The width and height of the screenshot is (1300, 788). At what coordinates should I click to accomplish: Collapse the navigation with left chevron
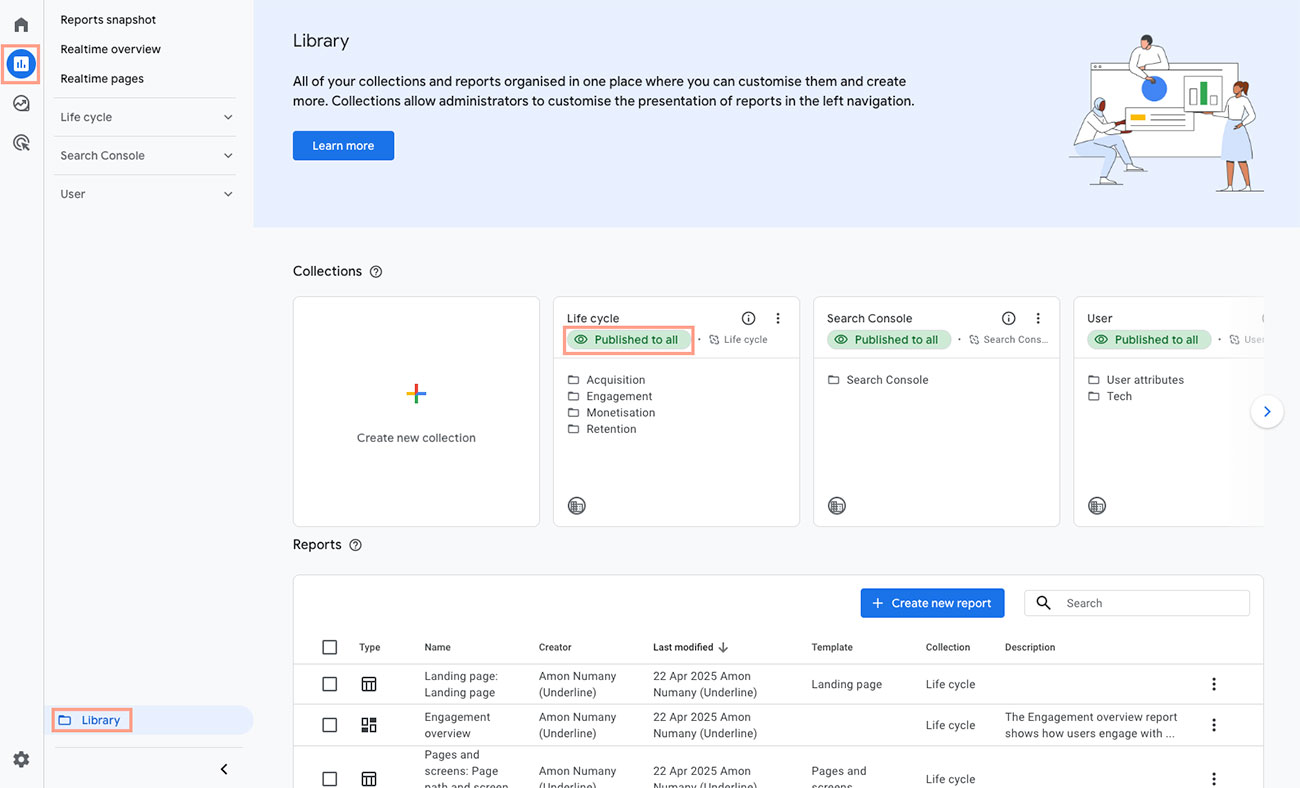224,769
